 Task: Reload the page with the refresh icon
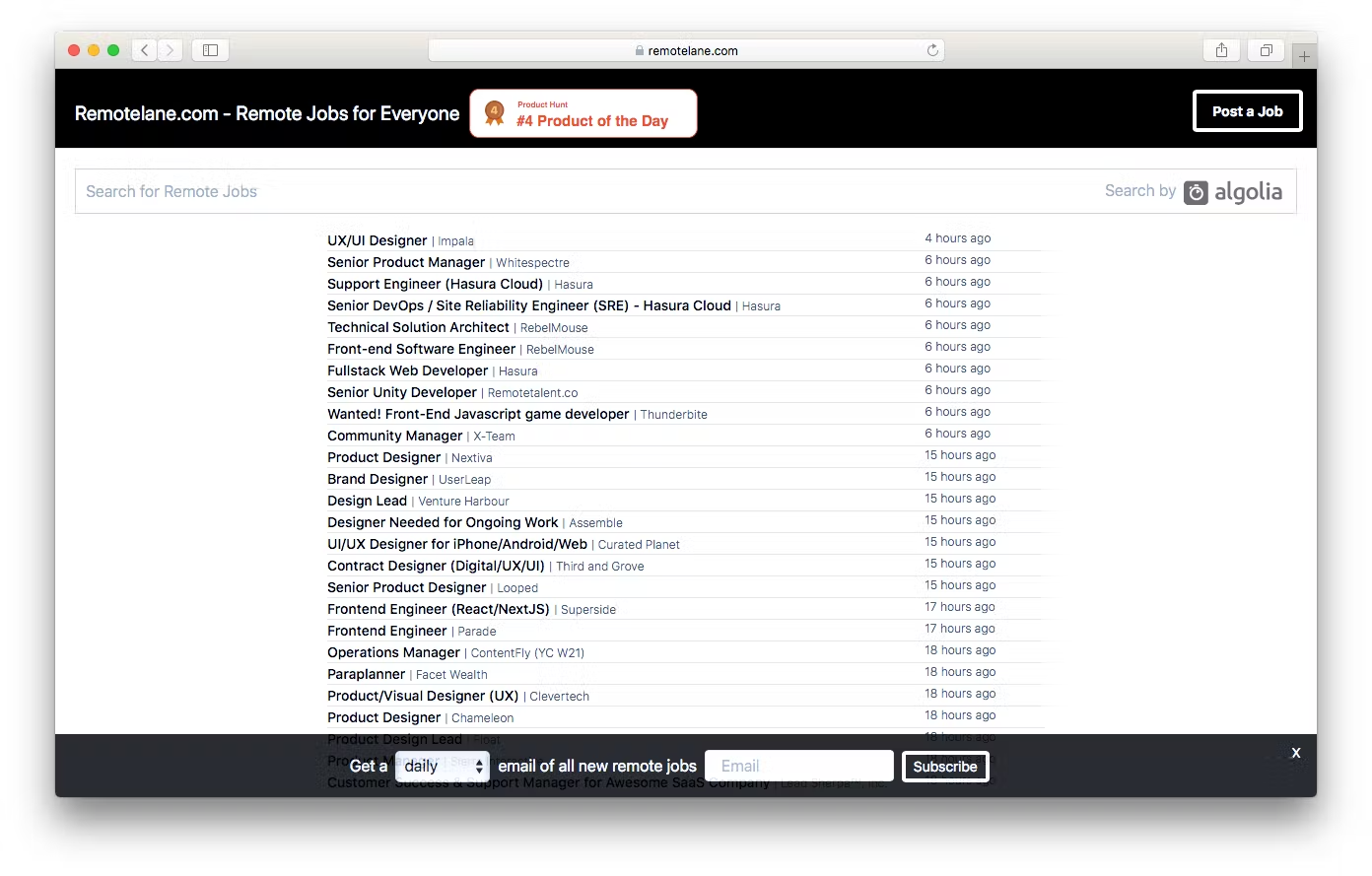coord(932,50)
